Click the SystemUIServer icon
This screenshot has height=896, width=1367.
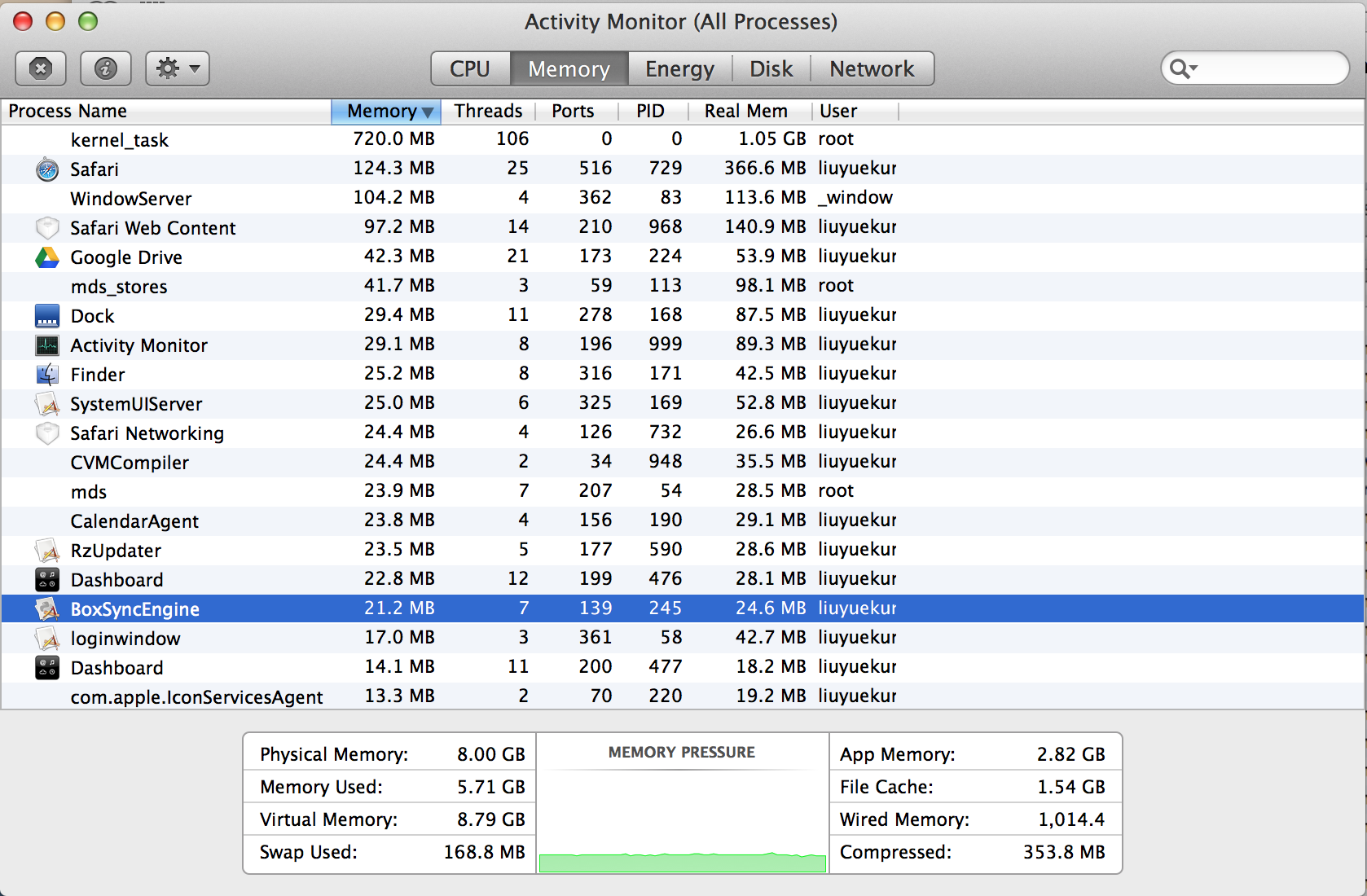click(x=47, y=404)
